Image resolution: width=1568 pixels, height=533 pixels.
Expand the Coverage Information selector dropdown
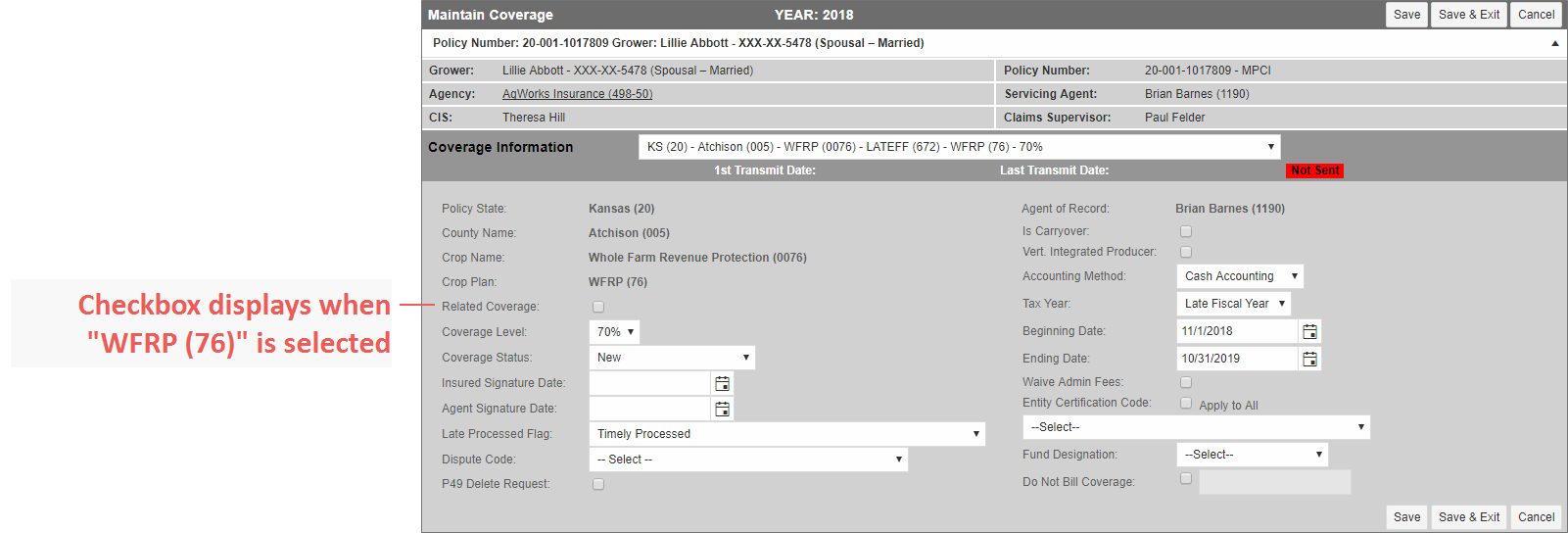[960, 147]
